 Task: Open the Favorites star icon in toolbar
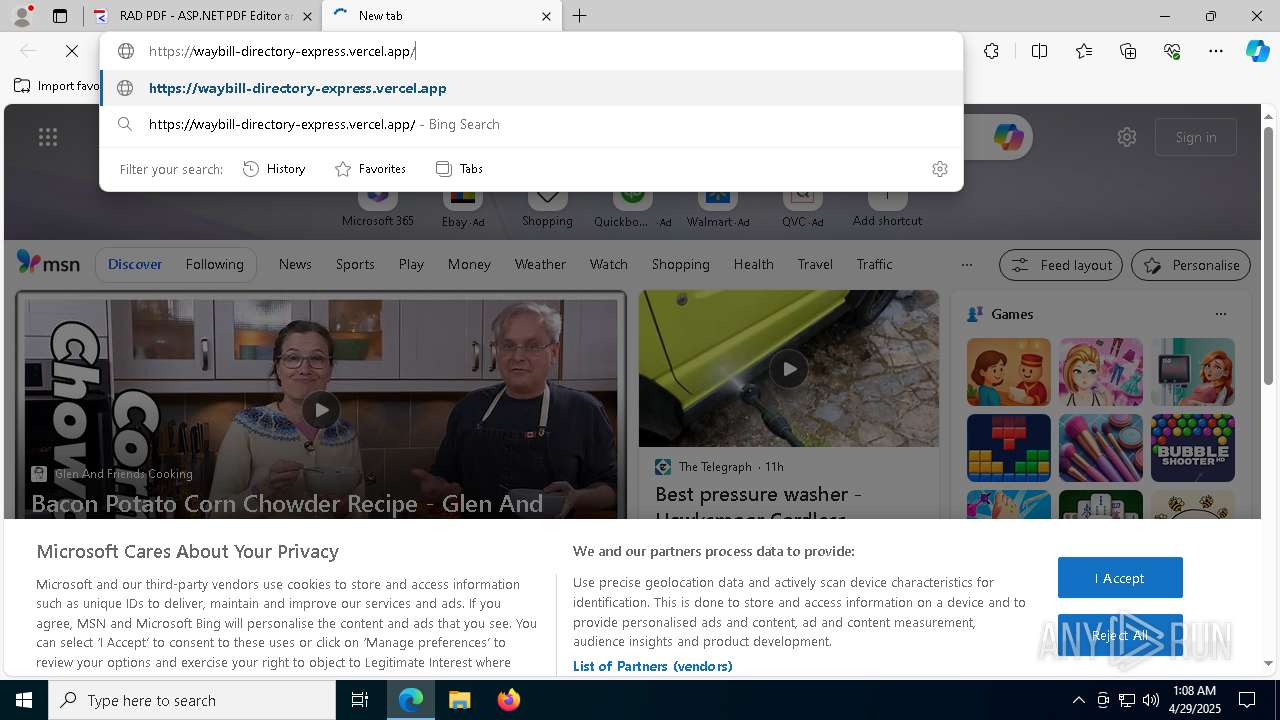1084,51
